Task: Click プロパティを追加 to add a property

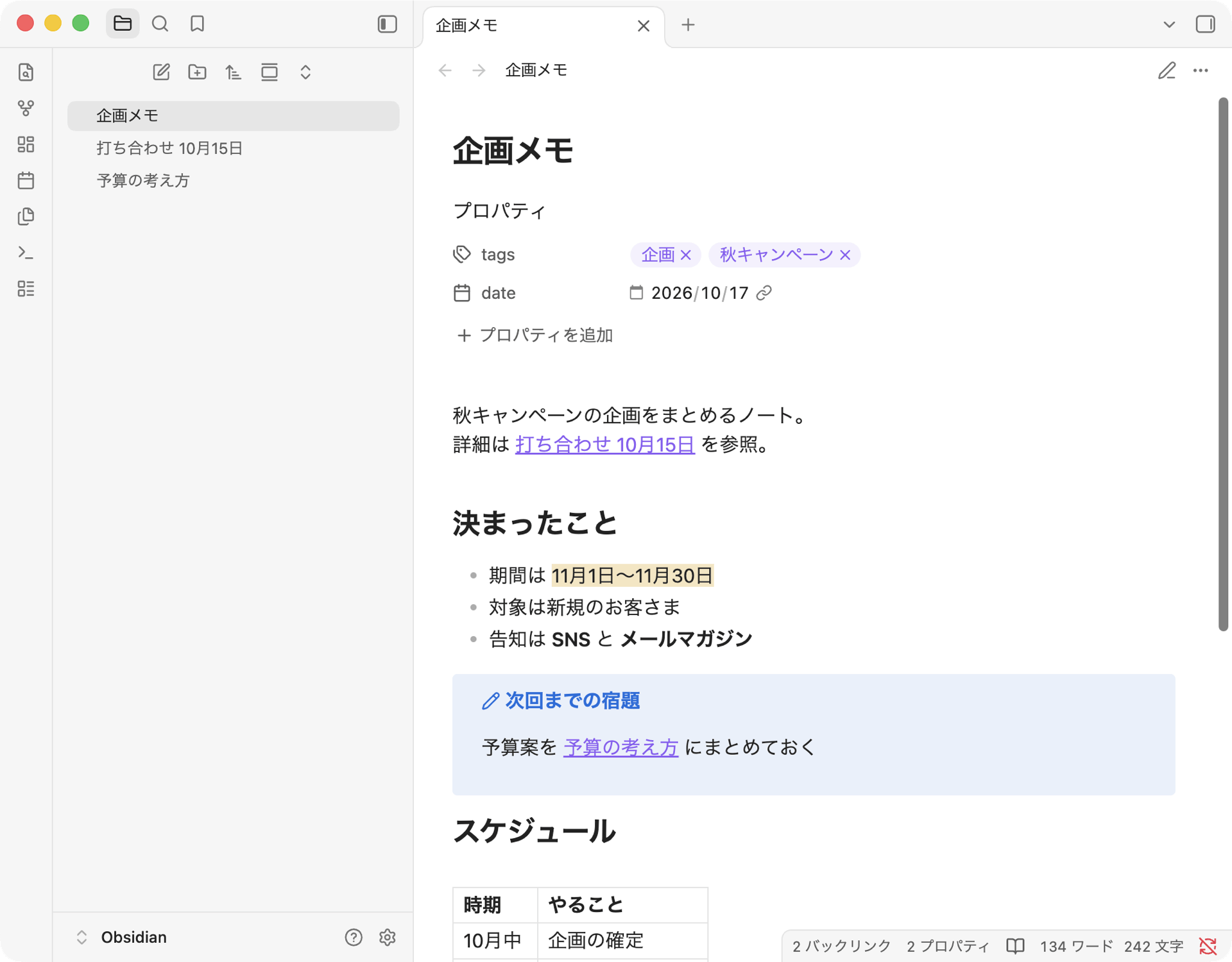Action: coord(535,335)
